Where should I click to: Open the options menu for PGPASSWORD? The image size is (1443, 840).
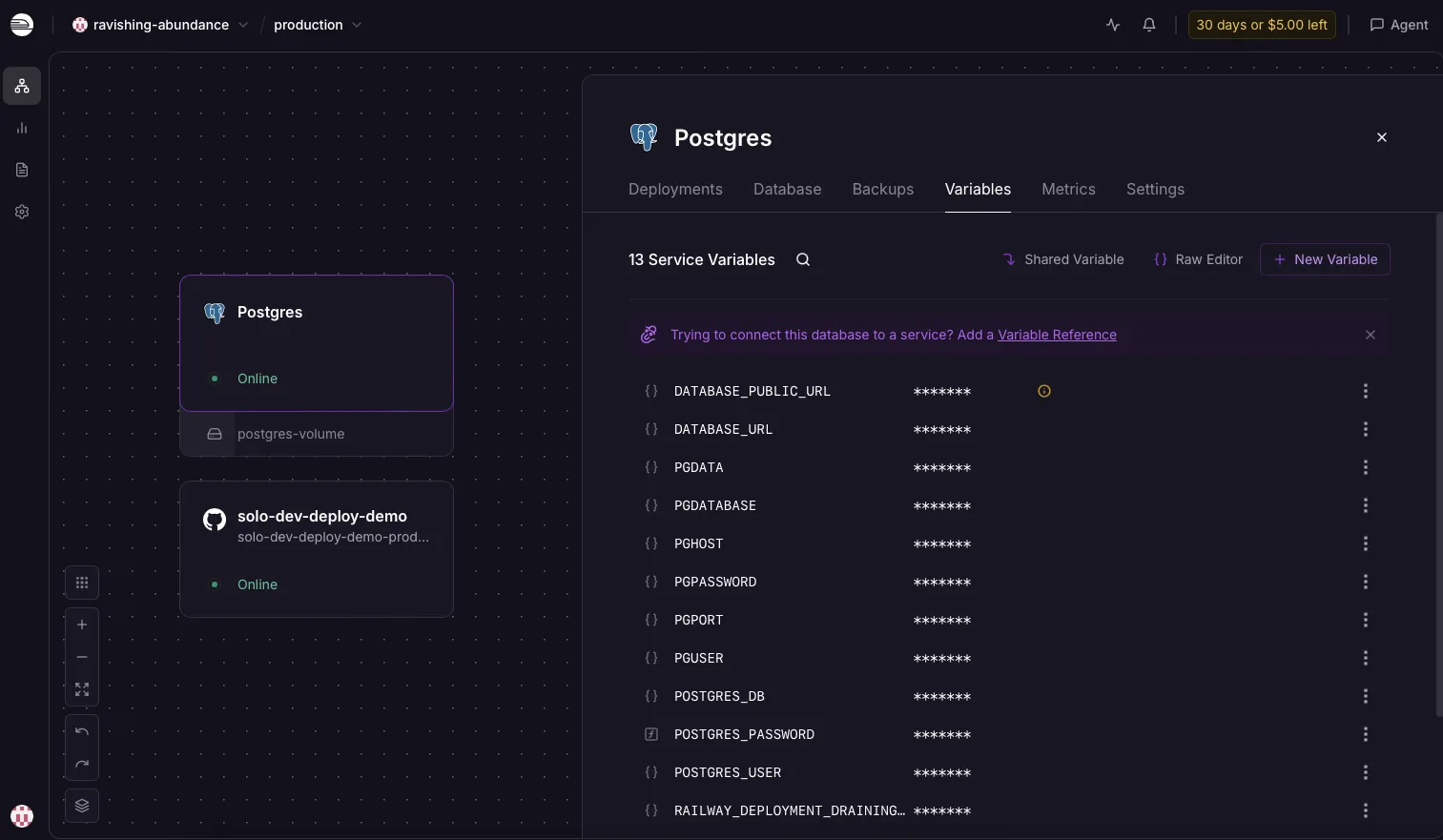click(1366, 582)
